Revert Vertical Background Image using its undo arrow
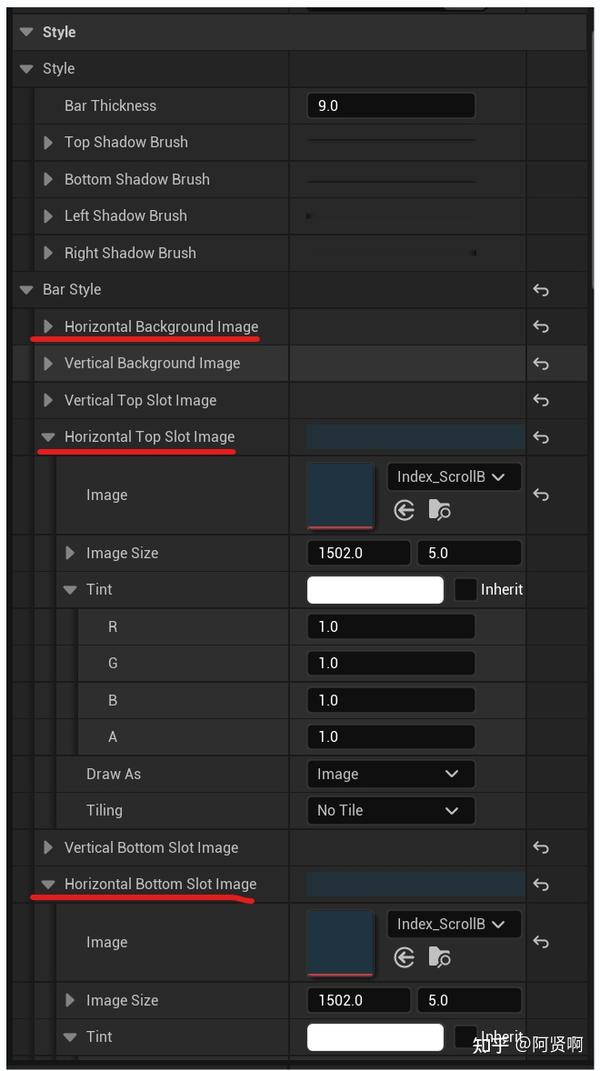Viewport: 600px width, 1071px height. point(540,363)
